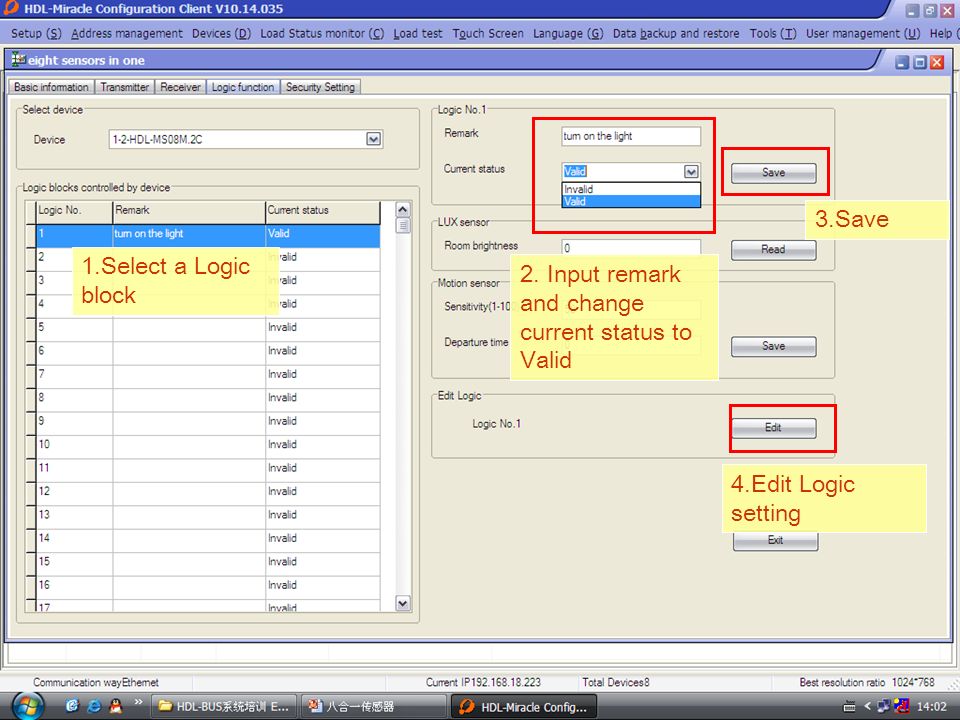Open Load Status monitor (C) menu
Viewport: 960px width, 720px height.
322,34
